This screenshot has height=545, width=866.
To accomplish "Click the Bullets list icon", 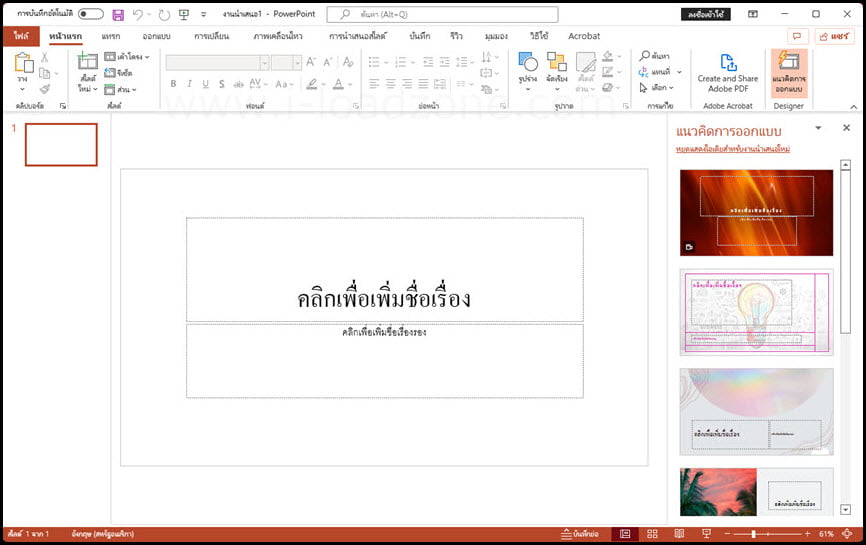I will pyautogui.click(x=374, y=62).
